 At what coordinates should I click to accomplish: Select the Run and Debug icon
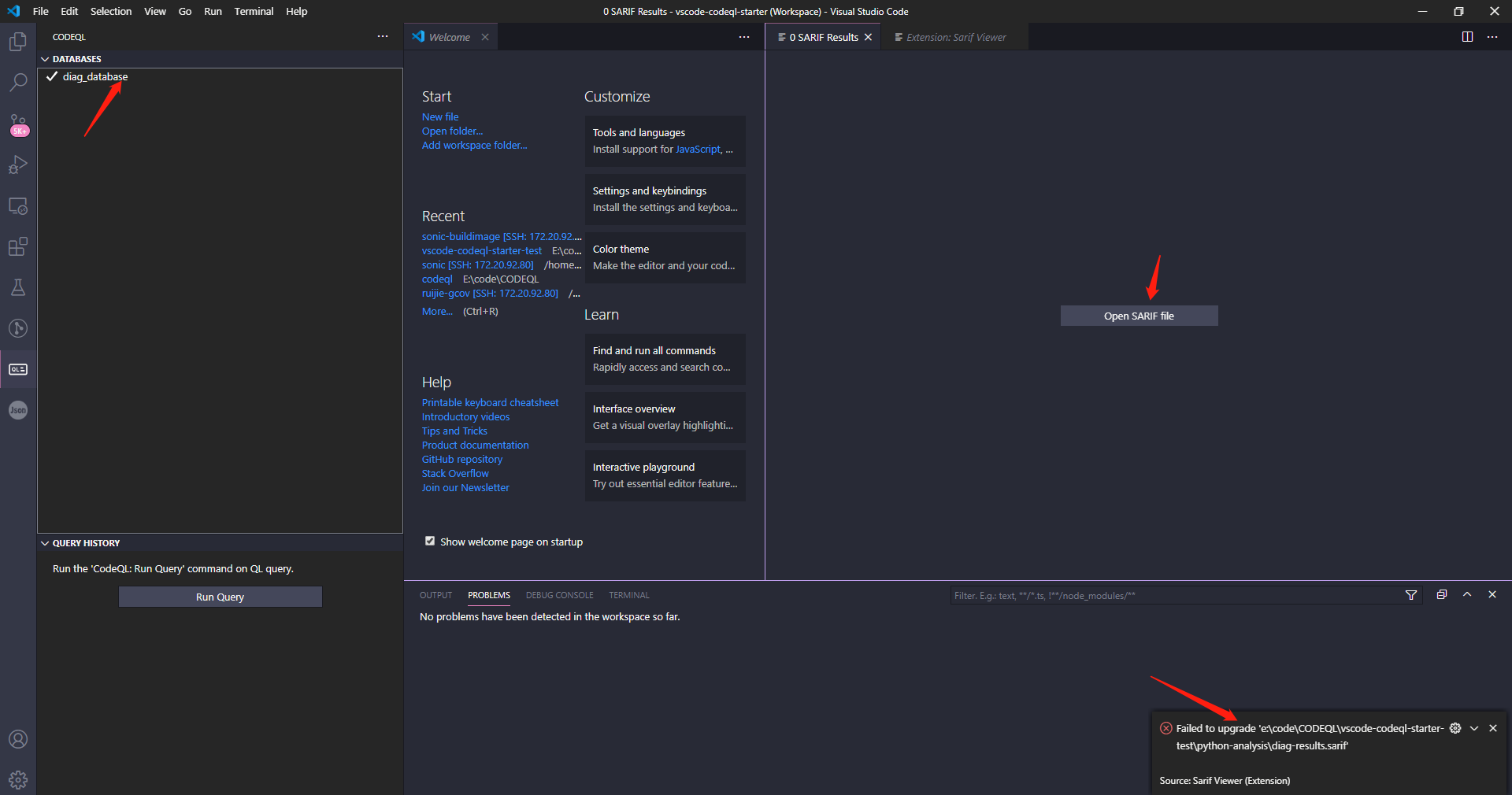[x=17, y=165]
